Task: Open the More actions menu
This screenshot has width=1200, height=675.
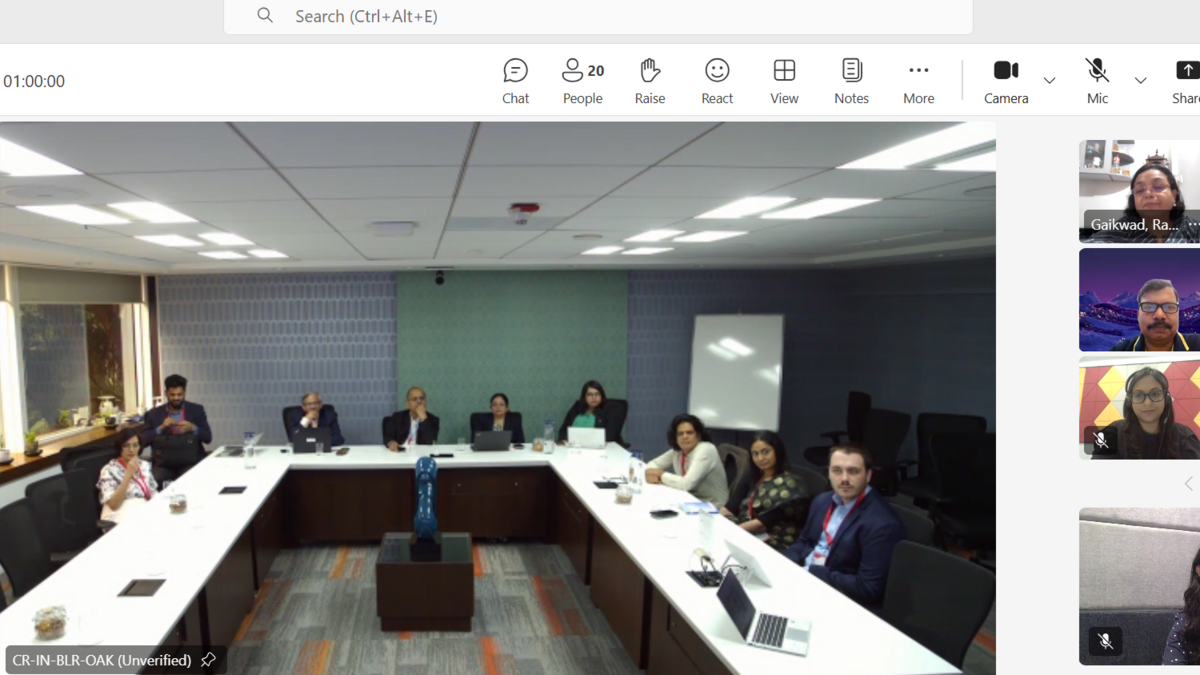Action: pyautogui.click(x=918, y=81)
